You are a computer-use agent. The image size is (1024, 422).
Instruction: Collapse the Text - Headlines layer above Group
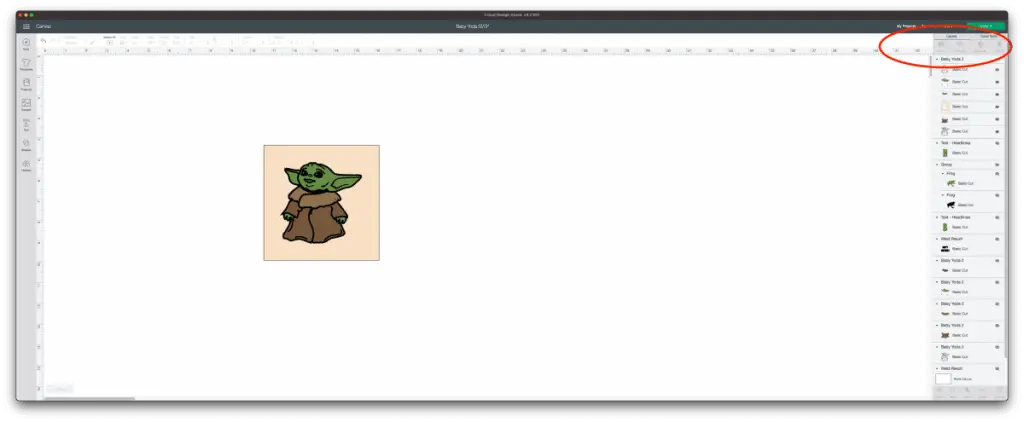[937, 143]
